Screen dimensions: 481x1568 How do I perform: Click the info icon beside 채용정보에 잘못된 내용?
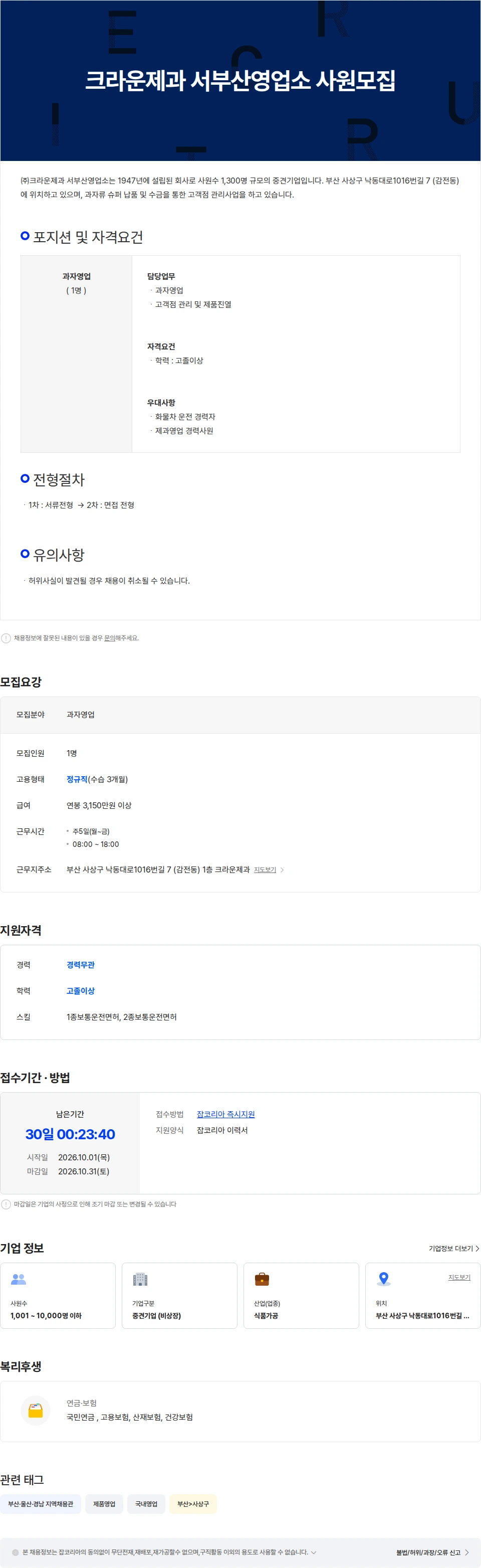(x=6, y=638)
